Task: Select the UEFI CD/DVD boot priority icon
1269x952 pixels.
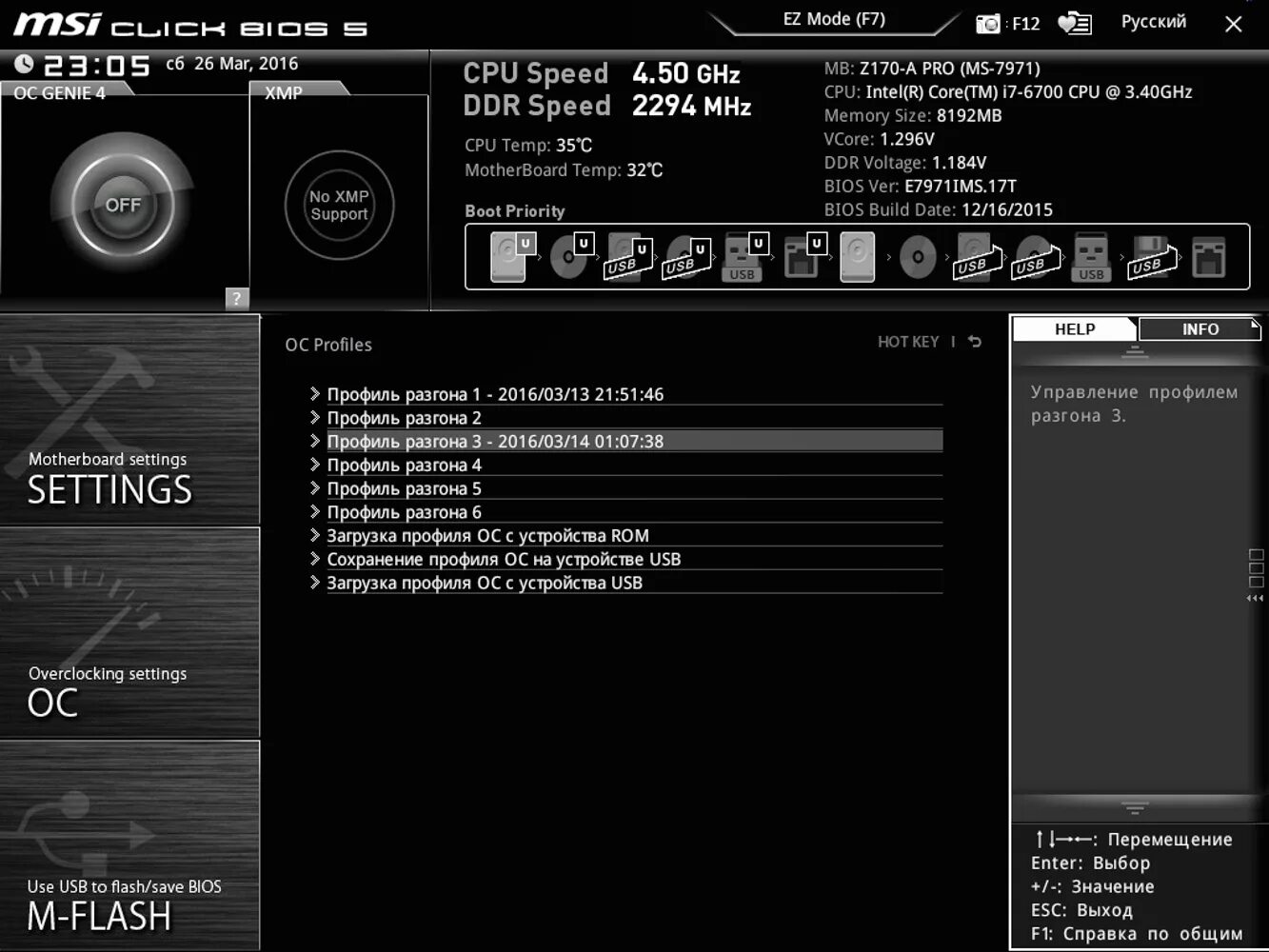Action: (x=571, y=257)
